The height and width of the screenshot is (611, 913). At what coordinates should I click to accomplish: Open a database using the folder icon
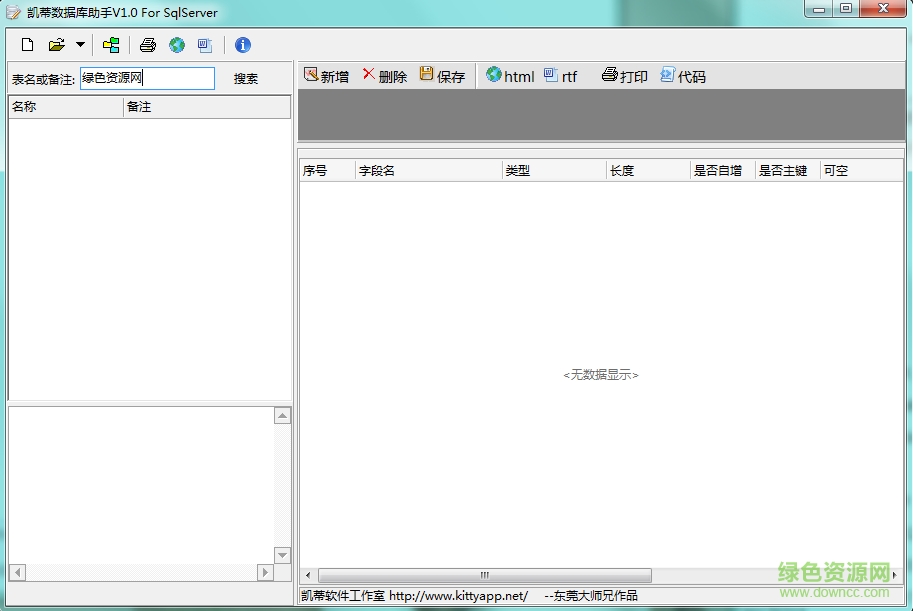[x=57, y=44]
